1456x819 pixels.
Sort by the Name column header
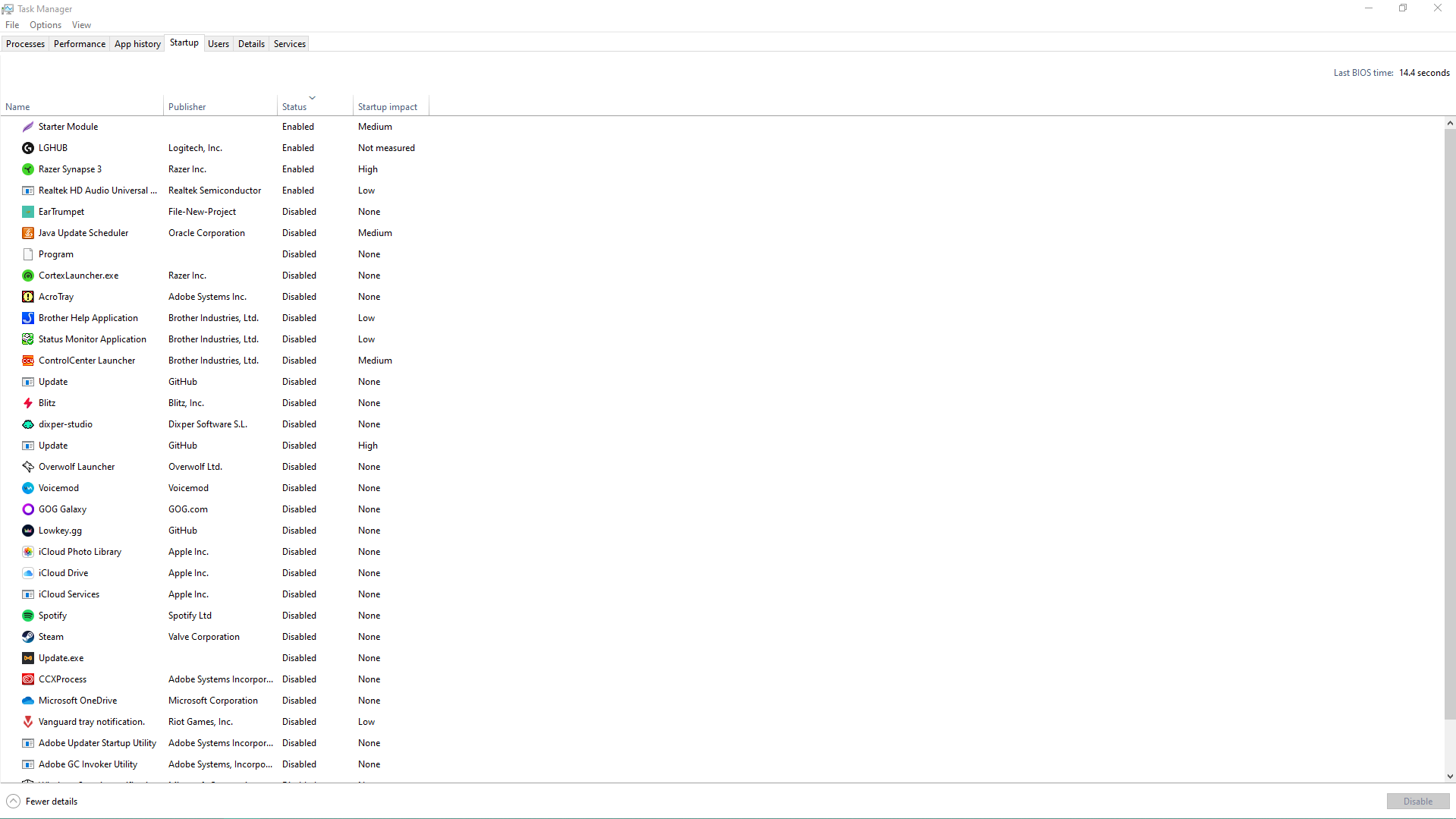[x=82, y=106]
